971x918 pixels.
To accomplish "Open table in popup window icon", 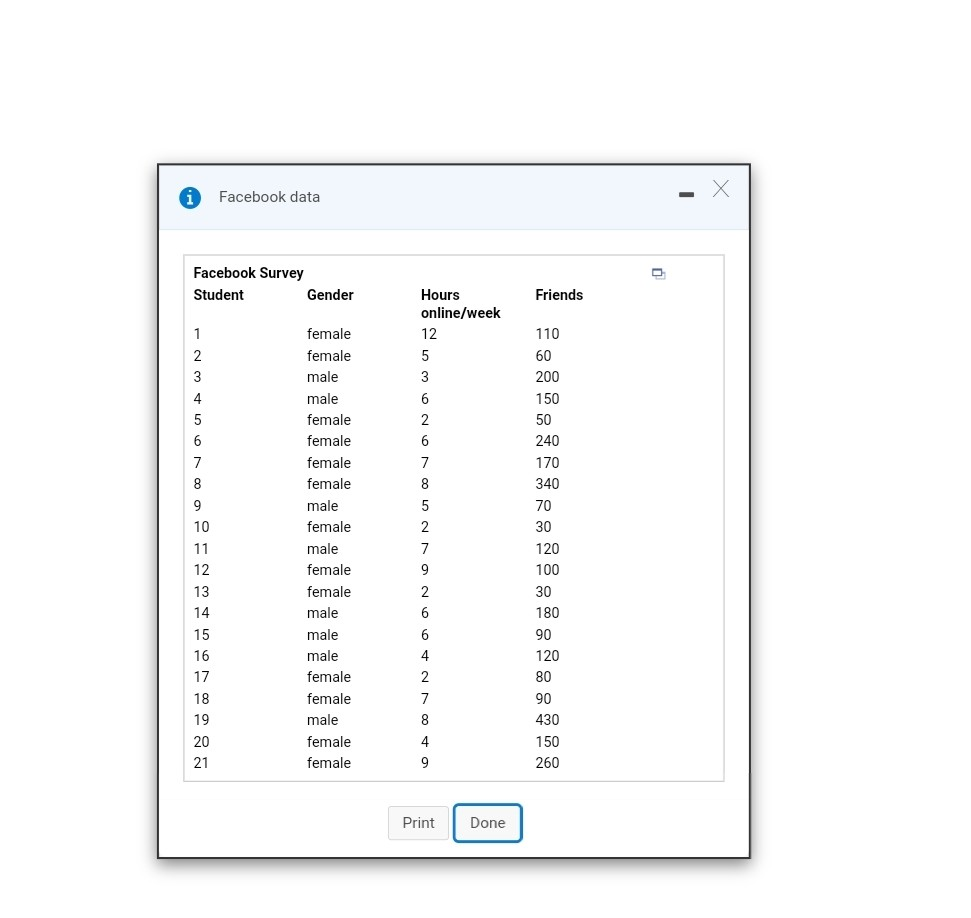I will pos(658,274).
